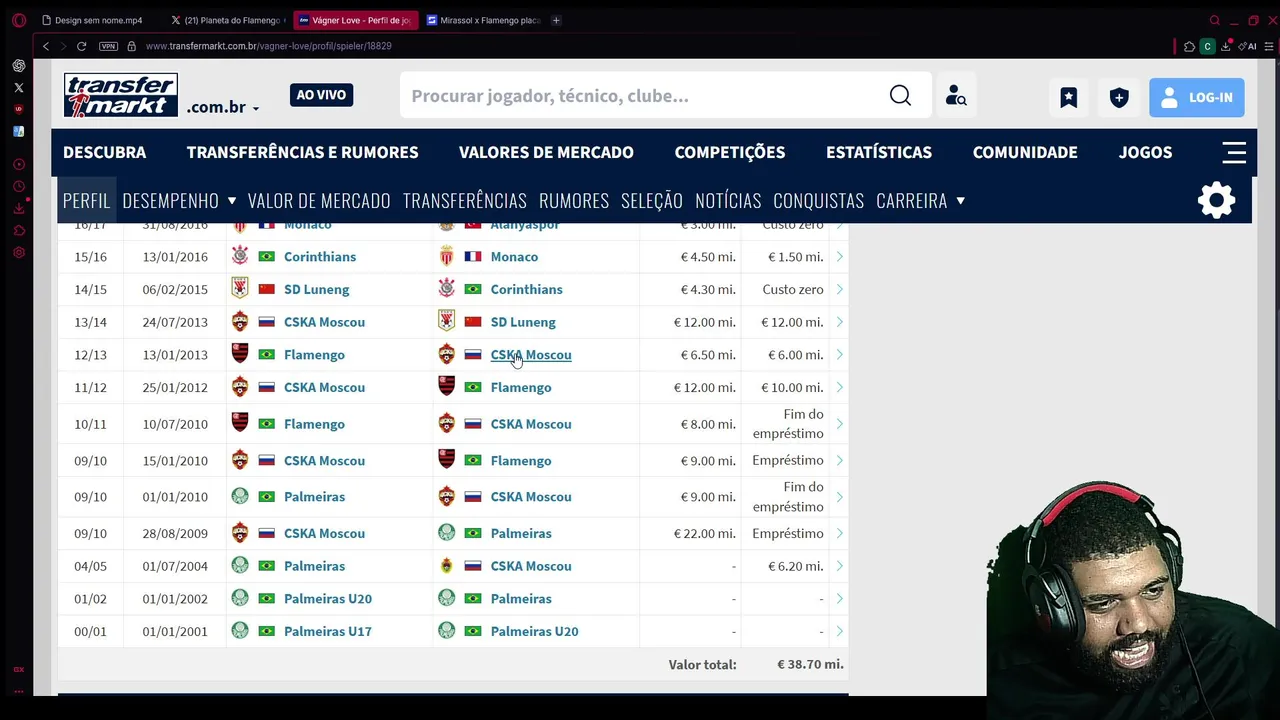Select the VALOR DE MERCADO sub-tab
This screenshot has height=720, width=1280.
coord(319,200)
